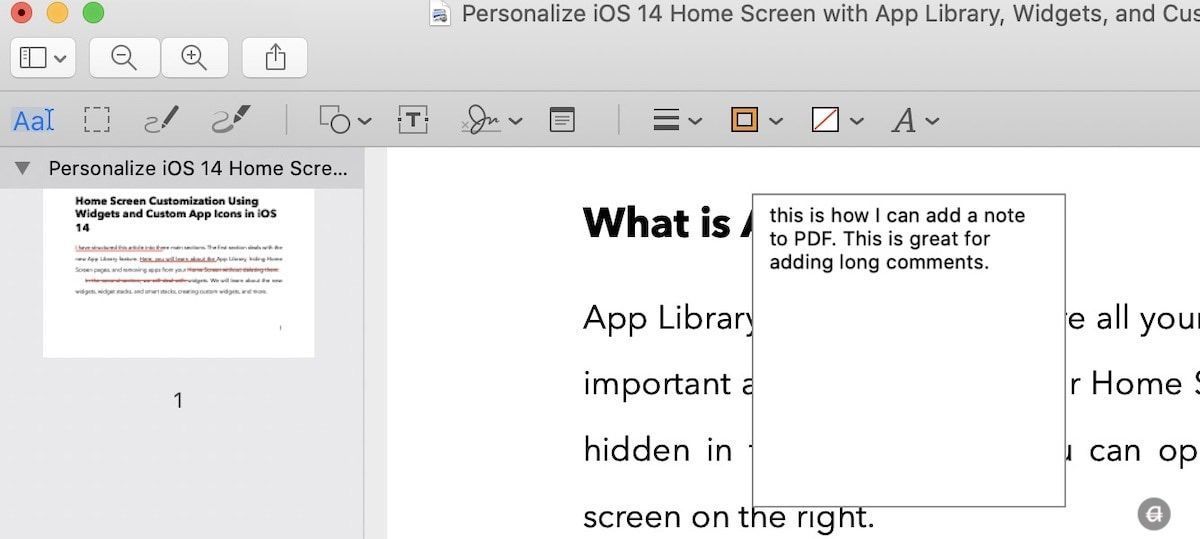Viewport: 1200px width, 539px height.
Task: Collapse the Personalize iOS 14 sidebar section
Action: tap(22, 169)
